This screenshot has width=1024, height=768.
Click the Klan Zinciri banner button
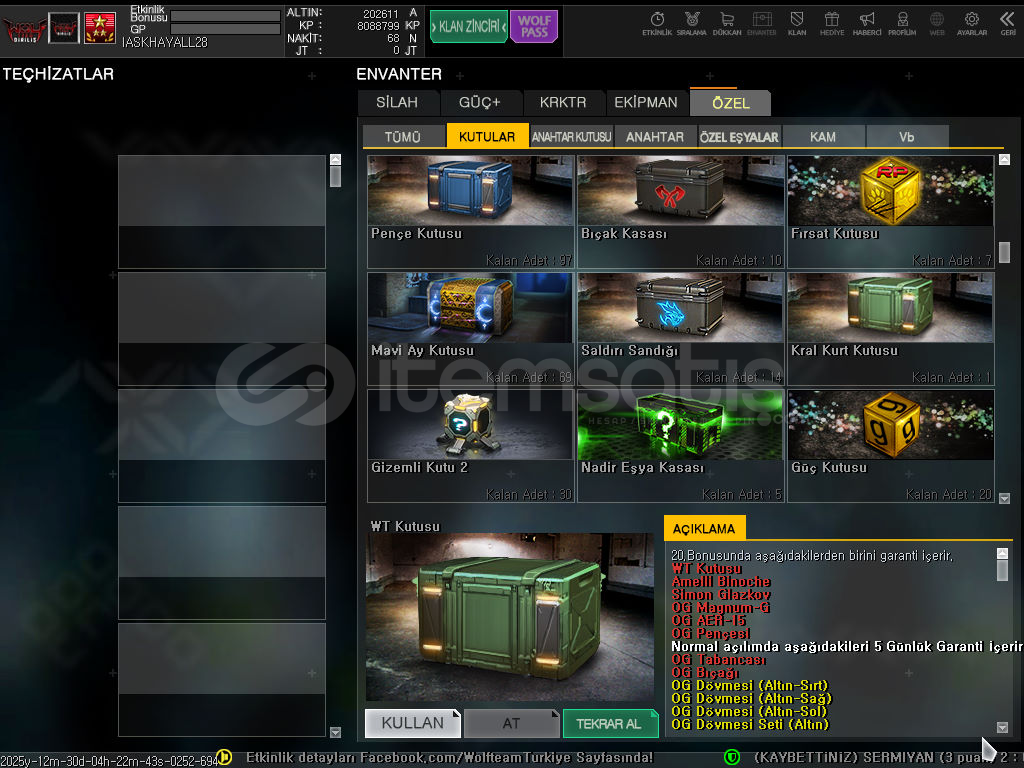coord(468,27)
